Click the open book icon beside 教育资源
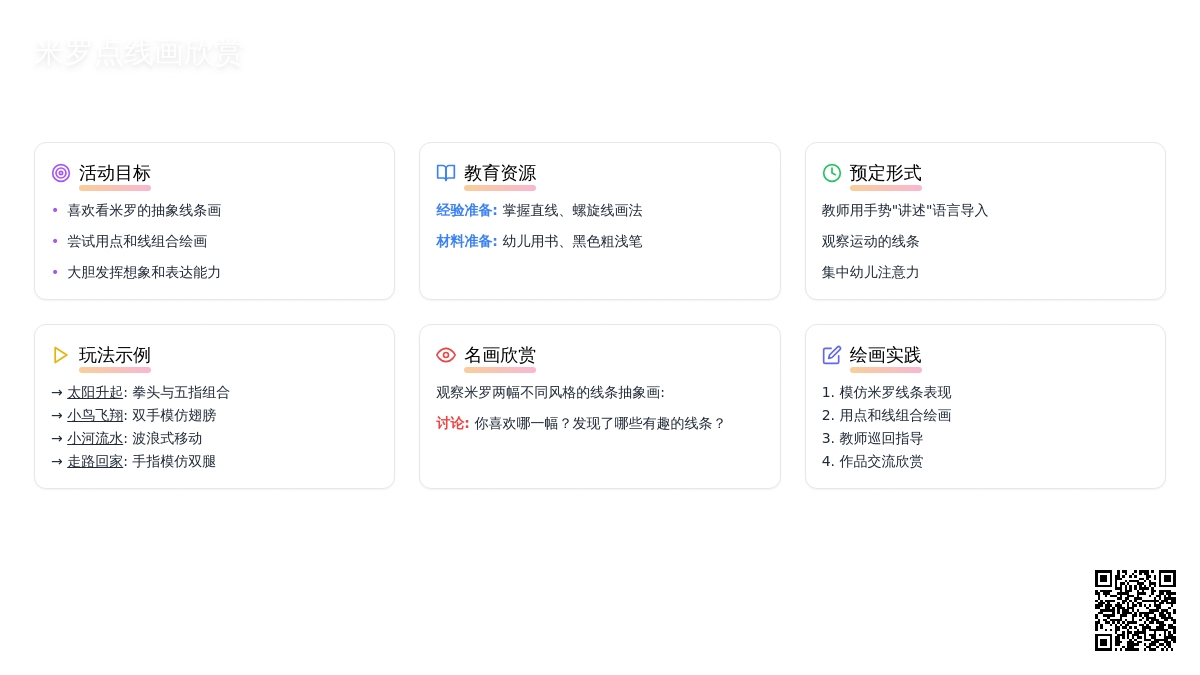The image size is (1200, 675). (x=446, y=173)
